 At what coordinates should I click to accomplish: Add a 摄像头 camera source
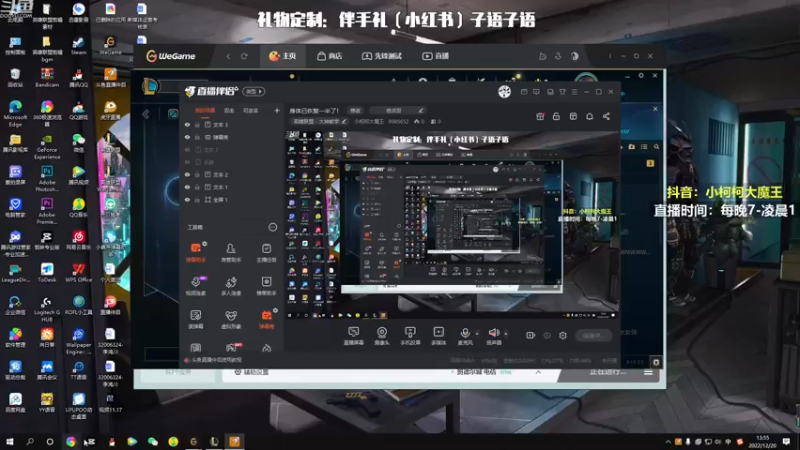point(382,336)
